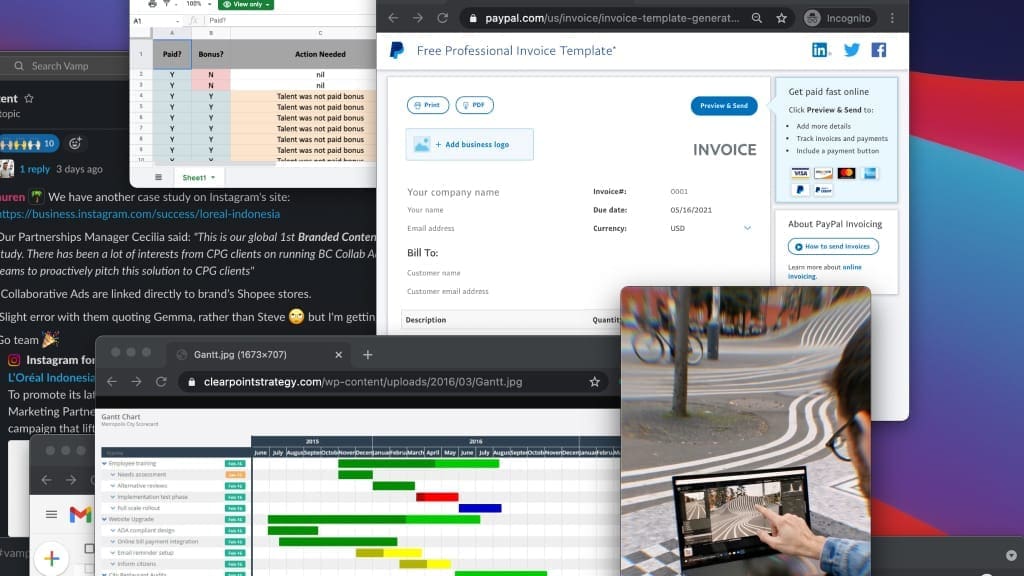This screenshot has height=576, width=1024.
Task: Reload the Gantt.jpg page in Chrome
Action: click(160, 382)
